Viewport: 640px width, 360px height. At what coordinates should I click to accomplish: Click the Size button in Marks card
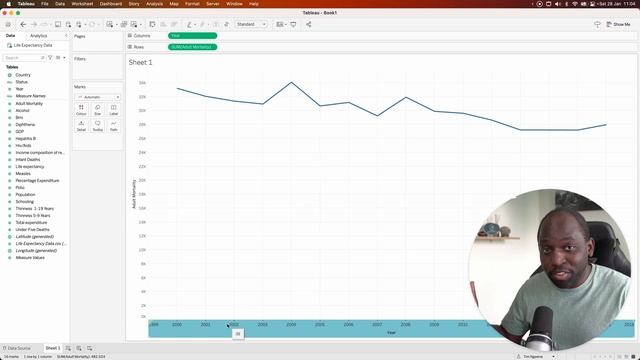coord(98,109)
